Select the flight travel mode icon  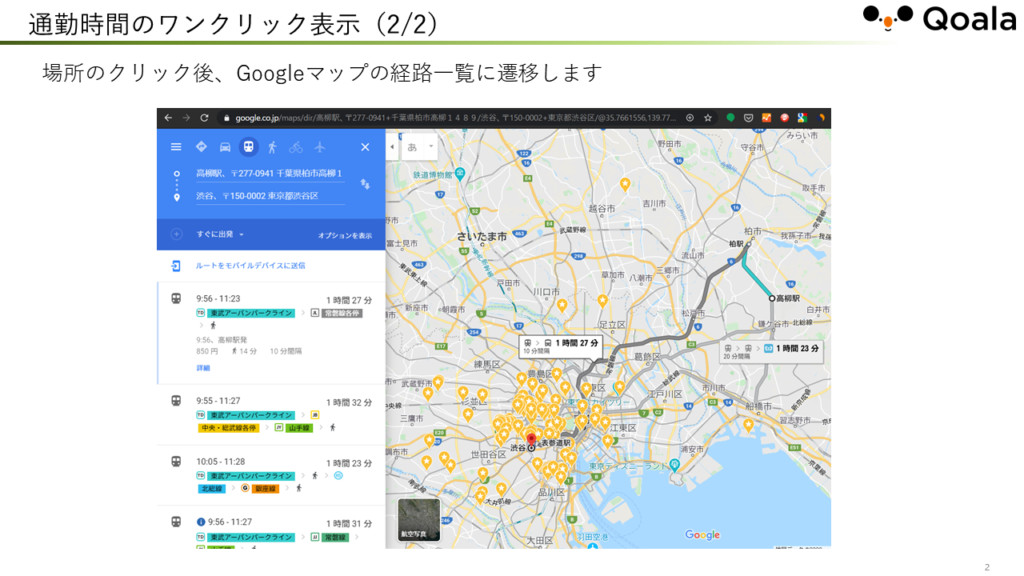click(x=319, y=147)
